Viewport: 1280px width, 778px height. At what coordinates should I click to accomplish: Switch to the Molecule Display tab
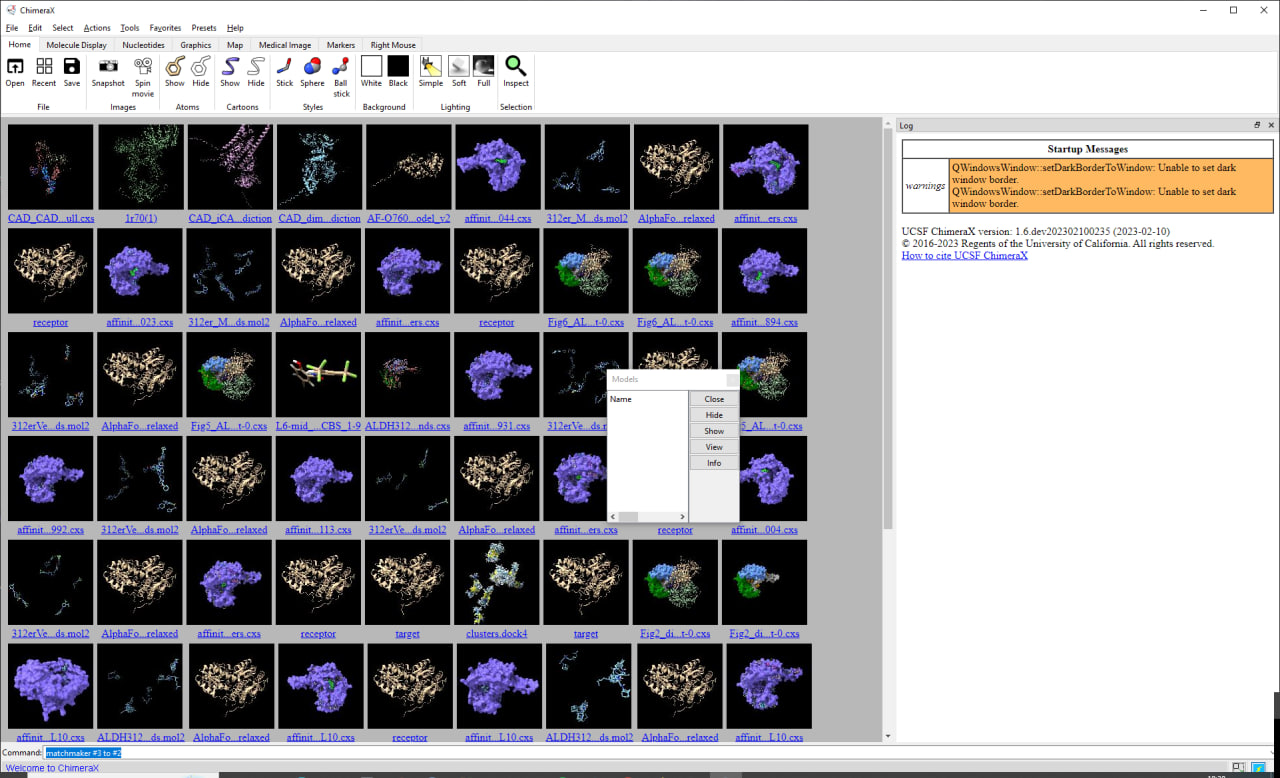[x=77, y=45]
